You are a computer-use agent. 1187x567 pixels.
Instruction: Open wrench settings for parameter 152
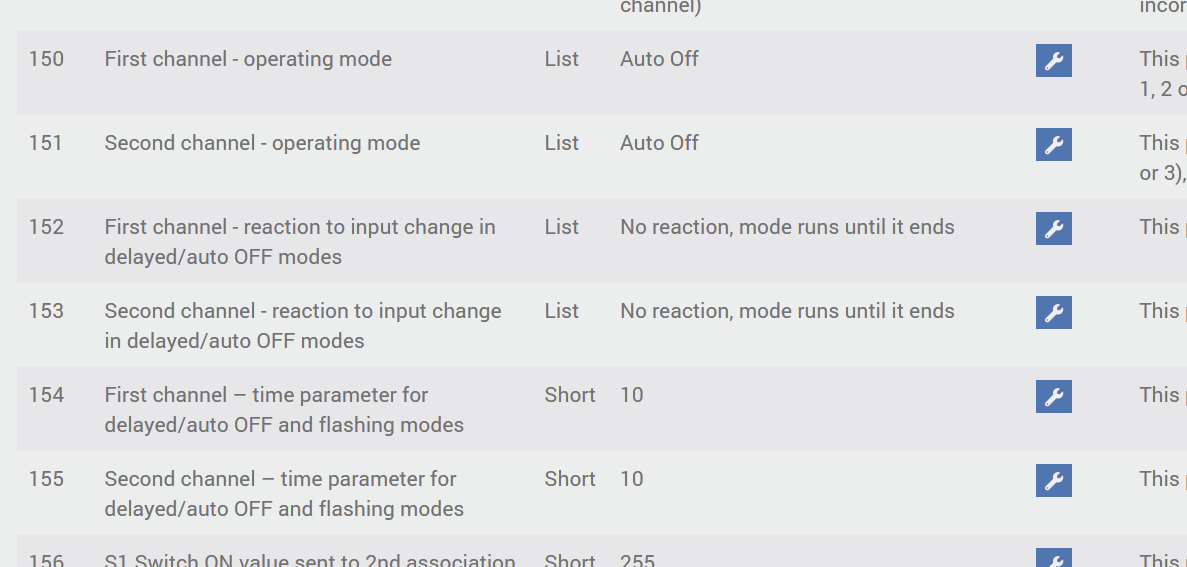tap(1053, 229)
